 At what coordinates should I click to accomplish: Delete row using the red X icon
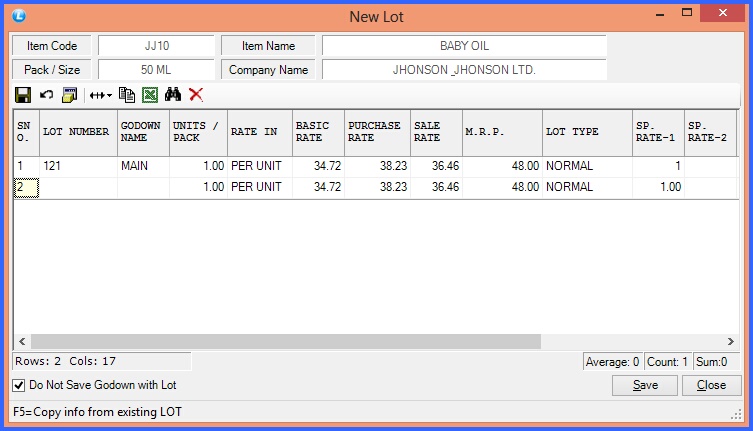tap(196, 95)
